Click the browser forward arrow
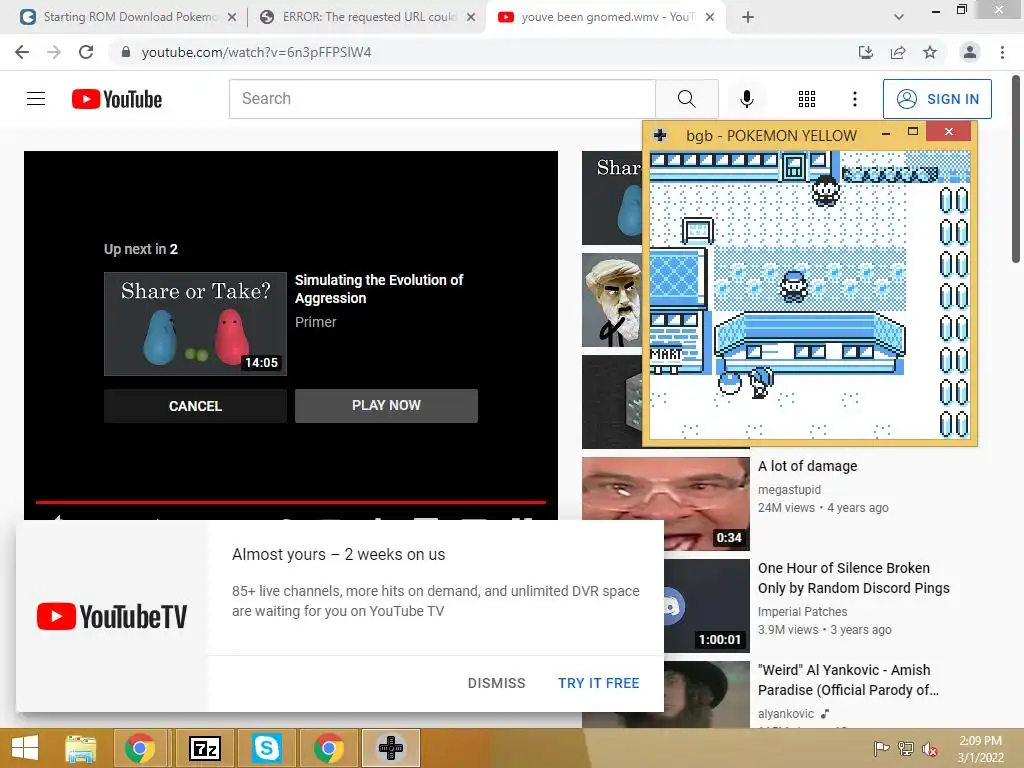Screen dimensions: 1024x768 point(54,52)
